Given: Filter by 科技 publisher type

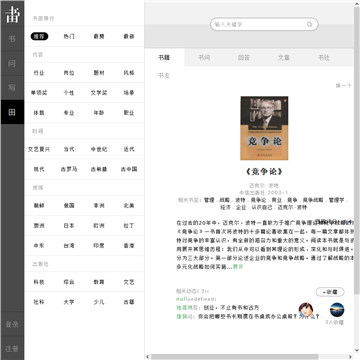Looking at the screenshot, I should click(39, 282).
